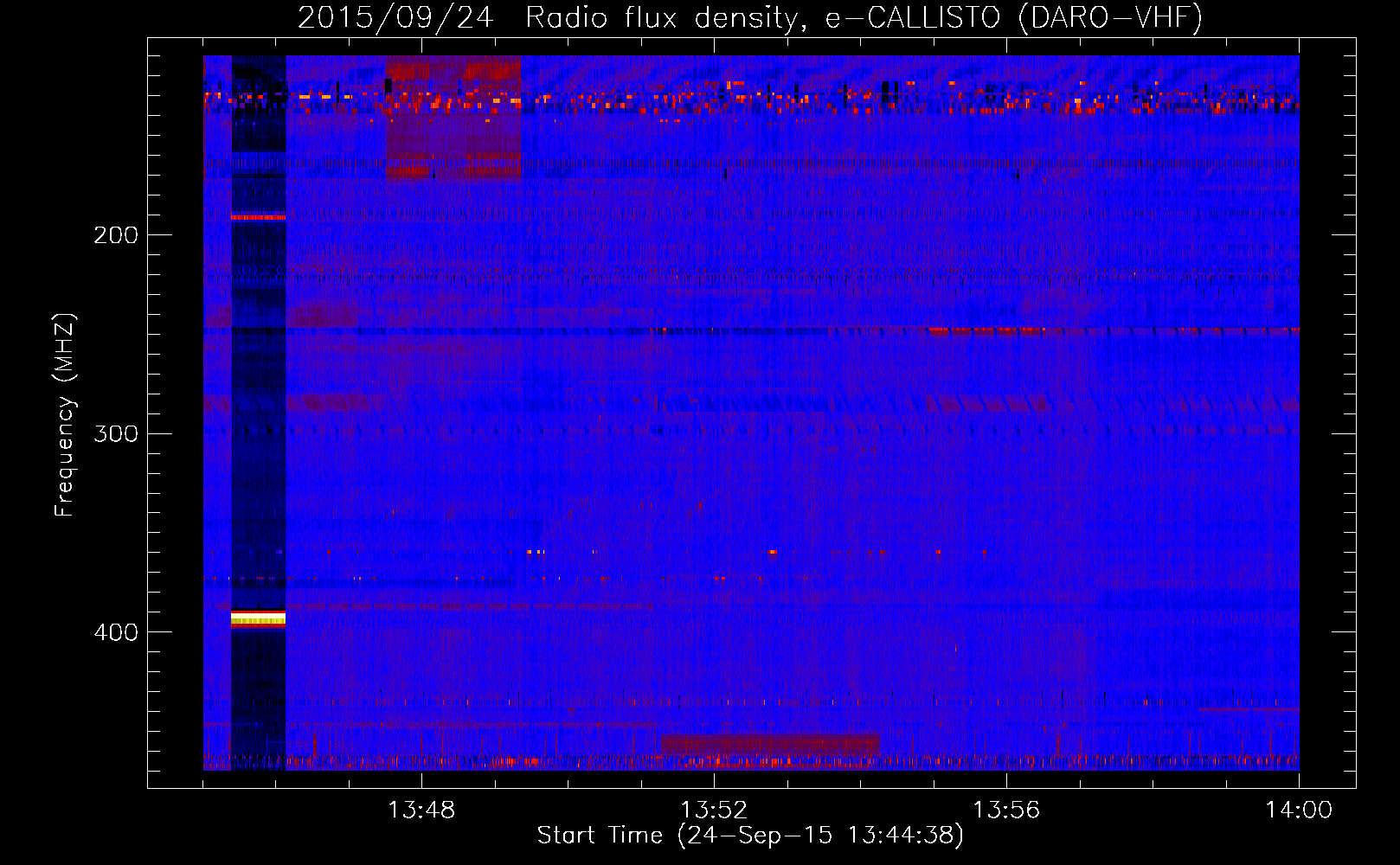Click the short red line just above 200 MHz
Viewport: 1400px width, 865px height.
258,217
